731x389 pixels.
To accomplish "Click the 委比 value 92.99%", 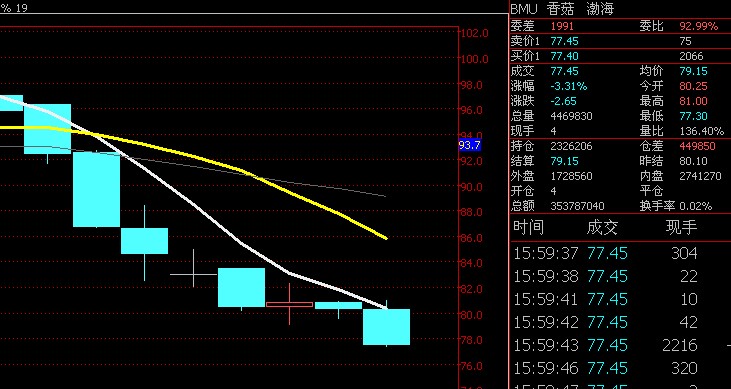I will click(x=698, y=26).
